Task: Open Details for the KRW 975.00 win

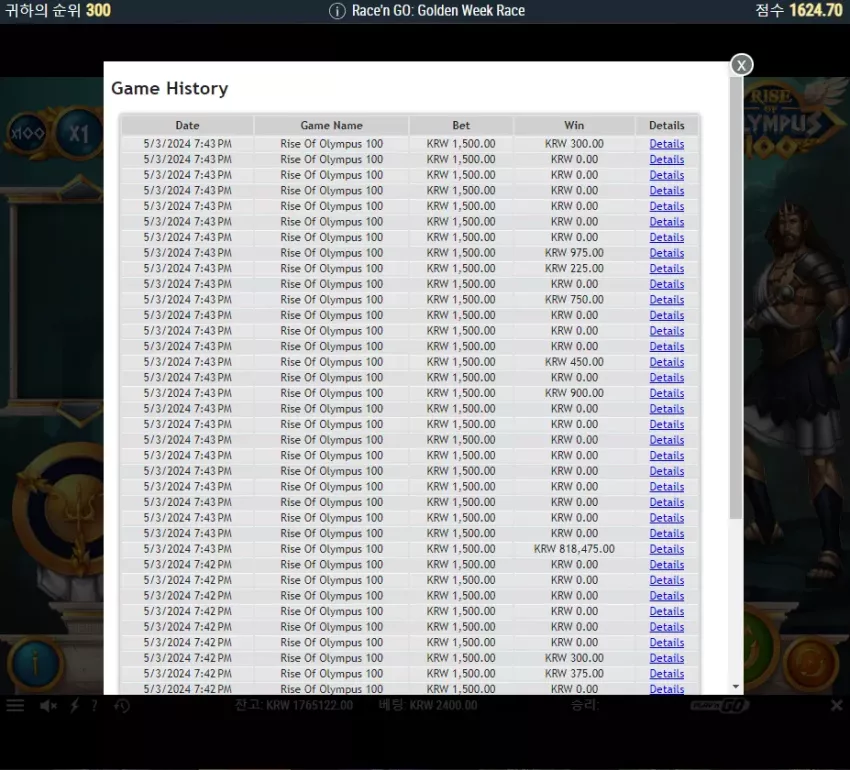Action: (667, 253)
